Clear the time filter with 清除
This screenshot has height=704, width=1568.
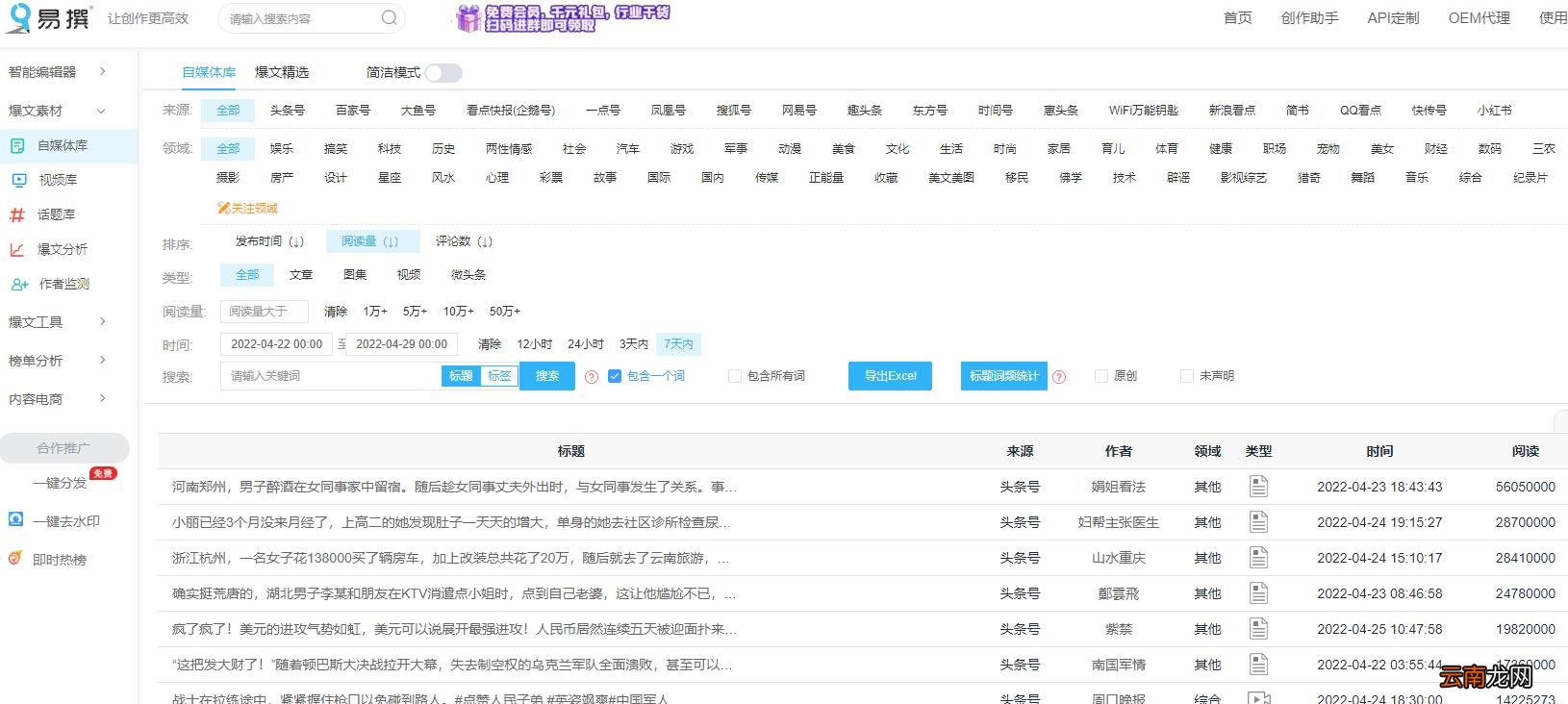[490, 344]
